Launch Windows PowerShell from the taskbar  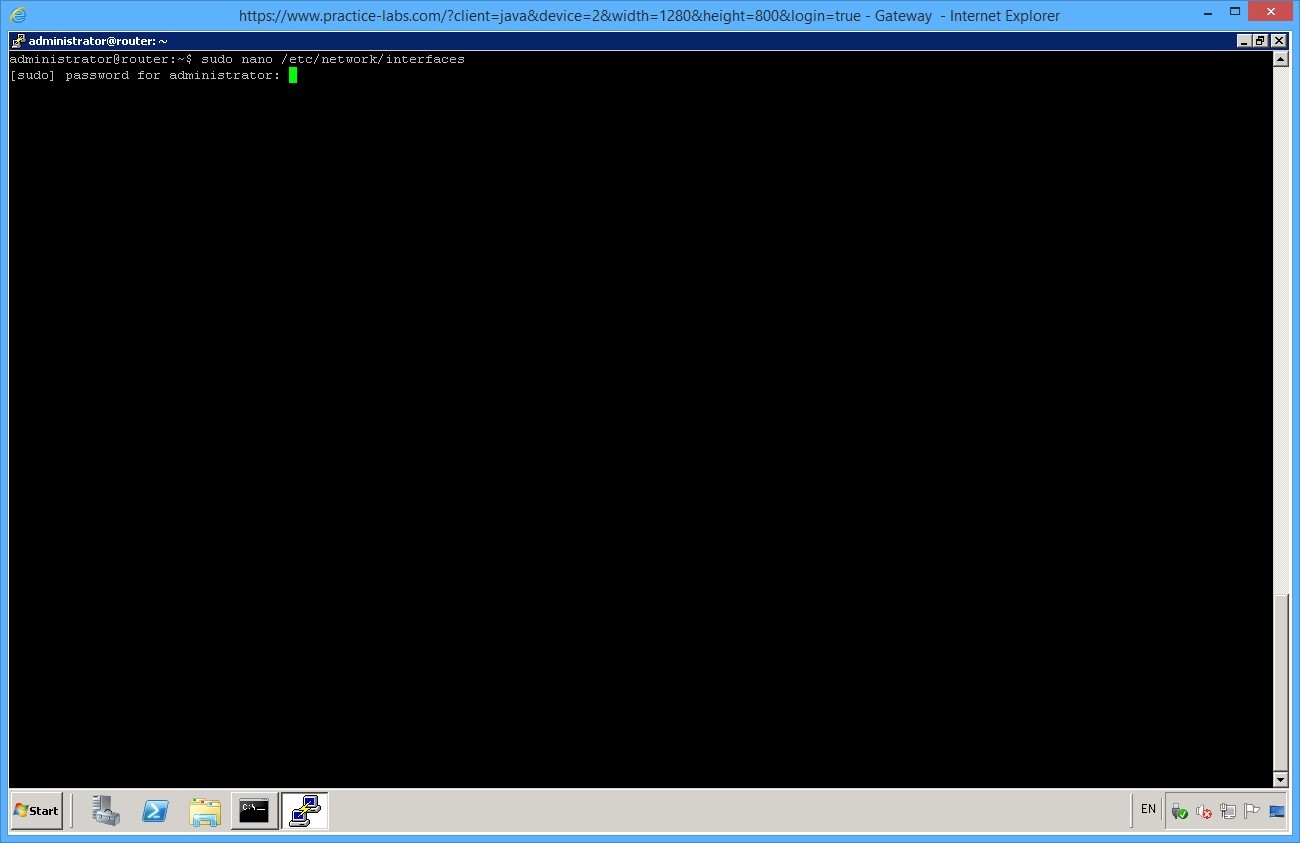[155, 811]
